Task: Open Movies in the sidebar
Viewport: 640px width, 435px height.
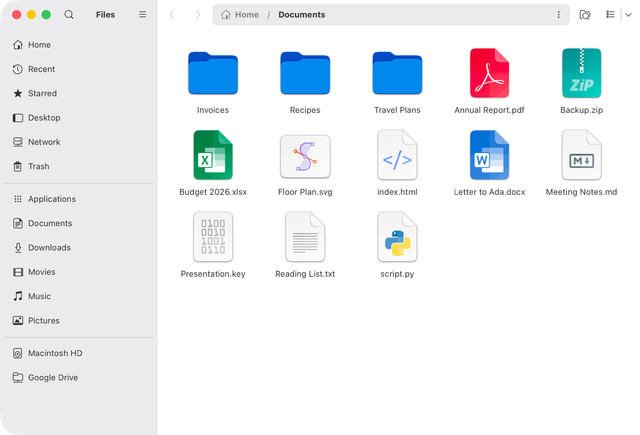Action: coord(79,272)
